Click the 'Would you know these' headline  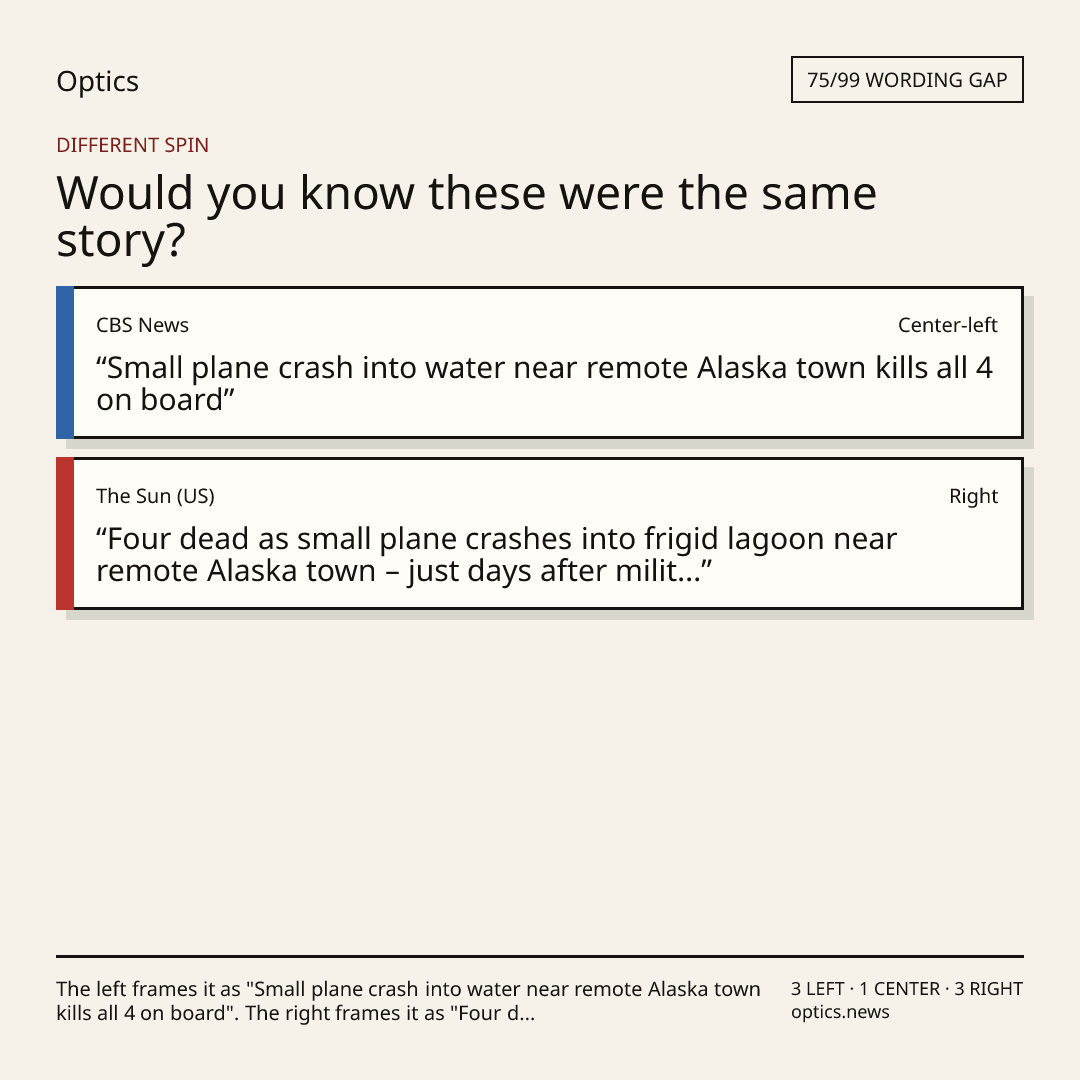tap(466, 216)
